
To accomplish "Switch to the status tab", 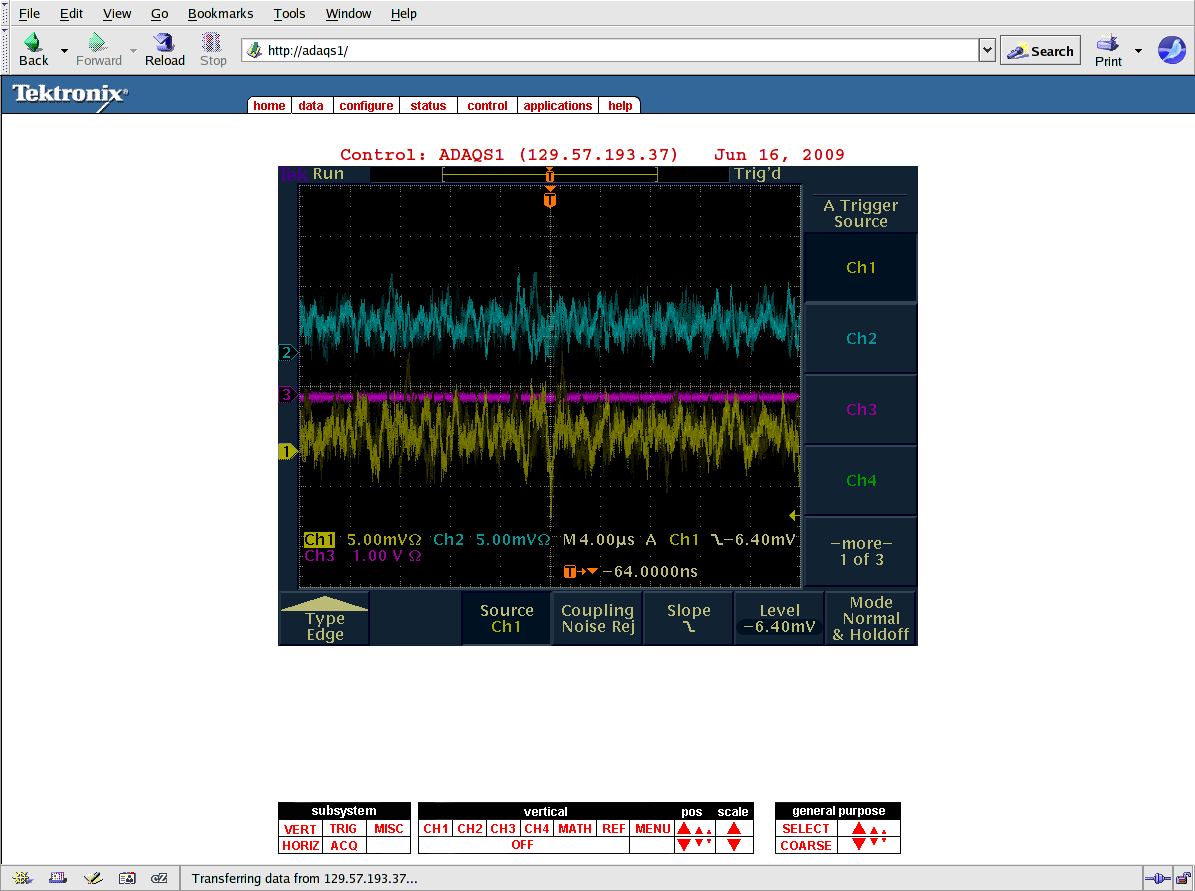I will (x=428, y=105).
